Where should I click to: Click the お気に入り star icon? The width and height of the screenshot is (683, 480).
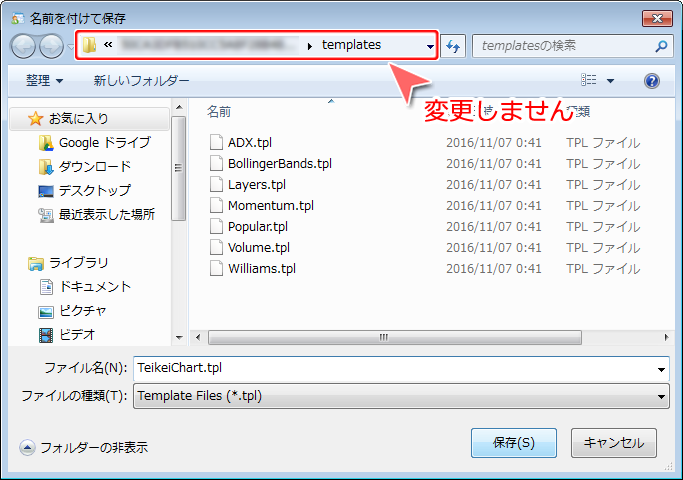(x=35, y=118)
